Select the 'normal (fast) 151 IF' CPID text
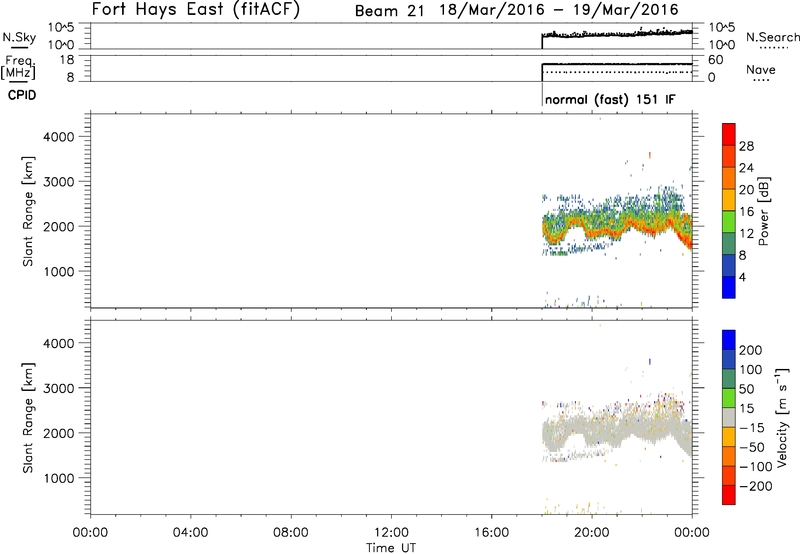 click(x=610, y=99)
